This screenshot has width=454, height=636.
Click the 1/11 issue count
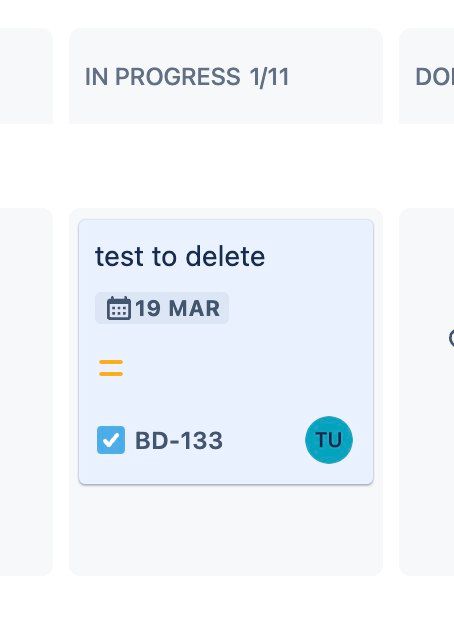(269, 77)
